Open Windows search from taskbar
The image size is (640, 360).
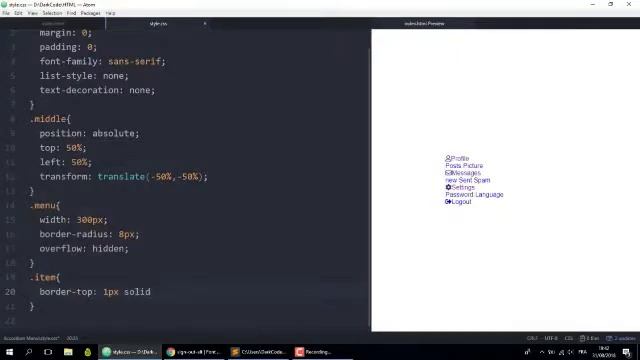coord(29,352)
